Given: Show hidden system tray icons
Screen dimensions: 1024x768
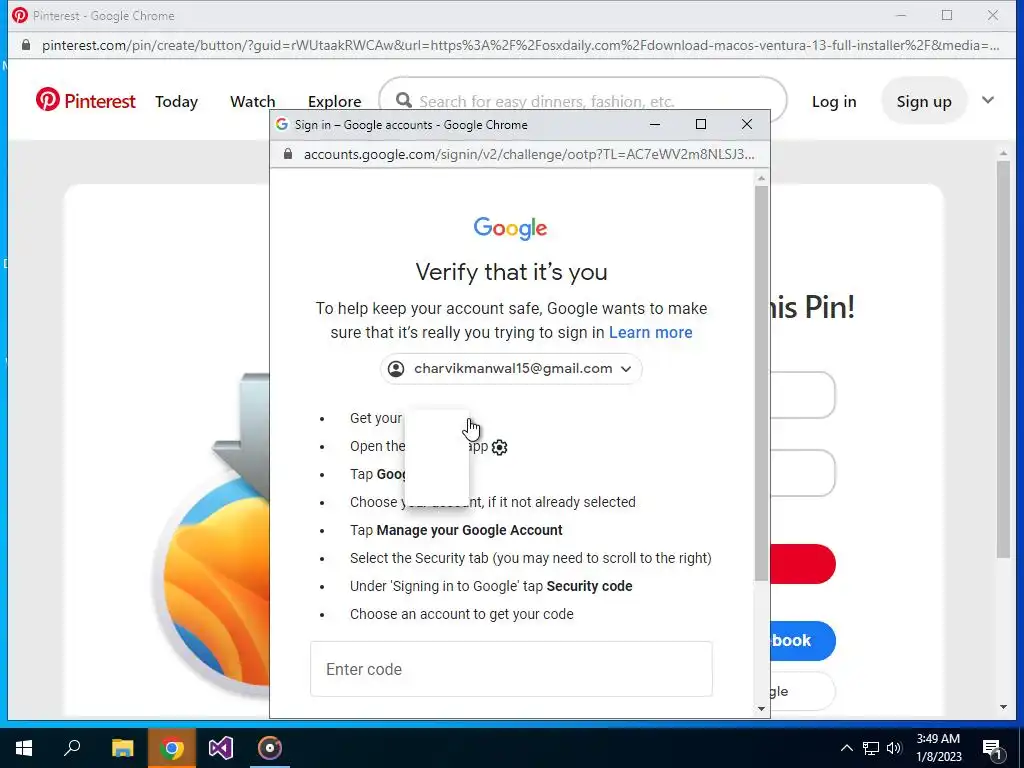Looking at the screenshot, I should [846, 748].
